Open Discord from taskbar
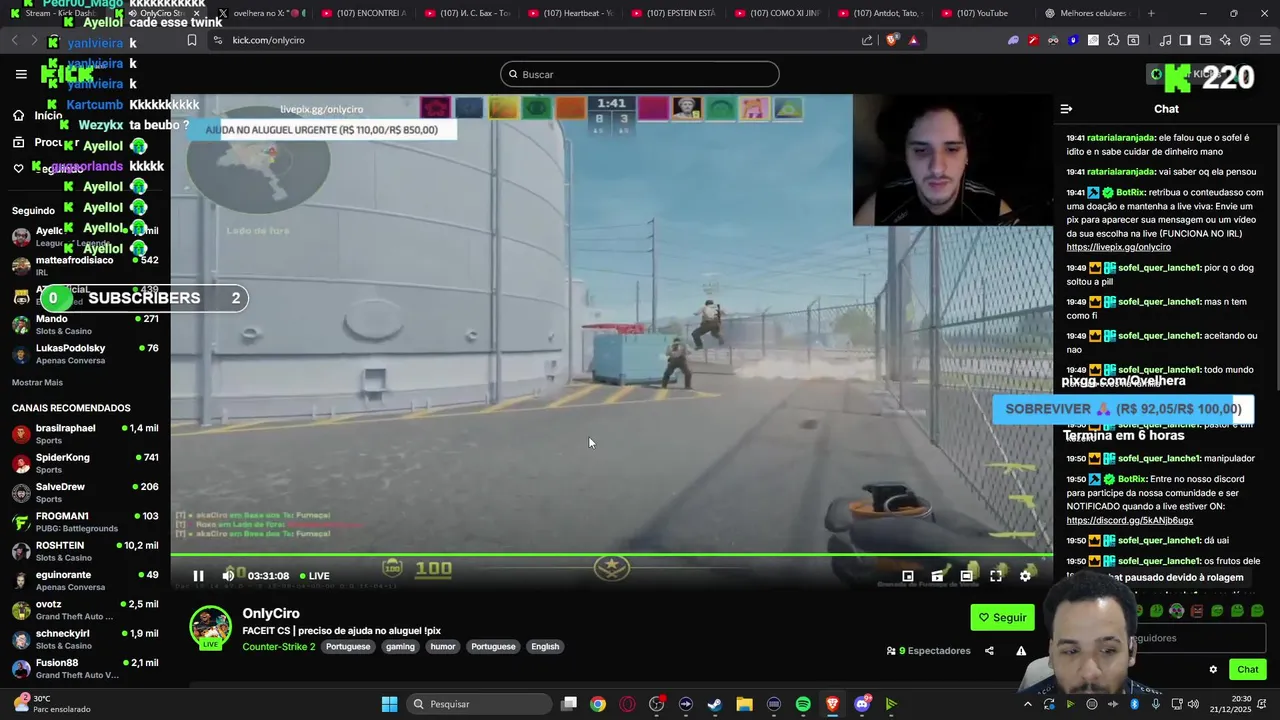 coord(862,704)
